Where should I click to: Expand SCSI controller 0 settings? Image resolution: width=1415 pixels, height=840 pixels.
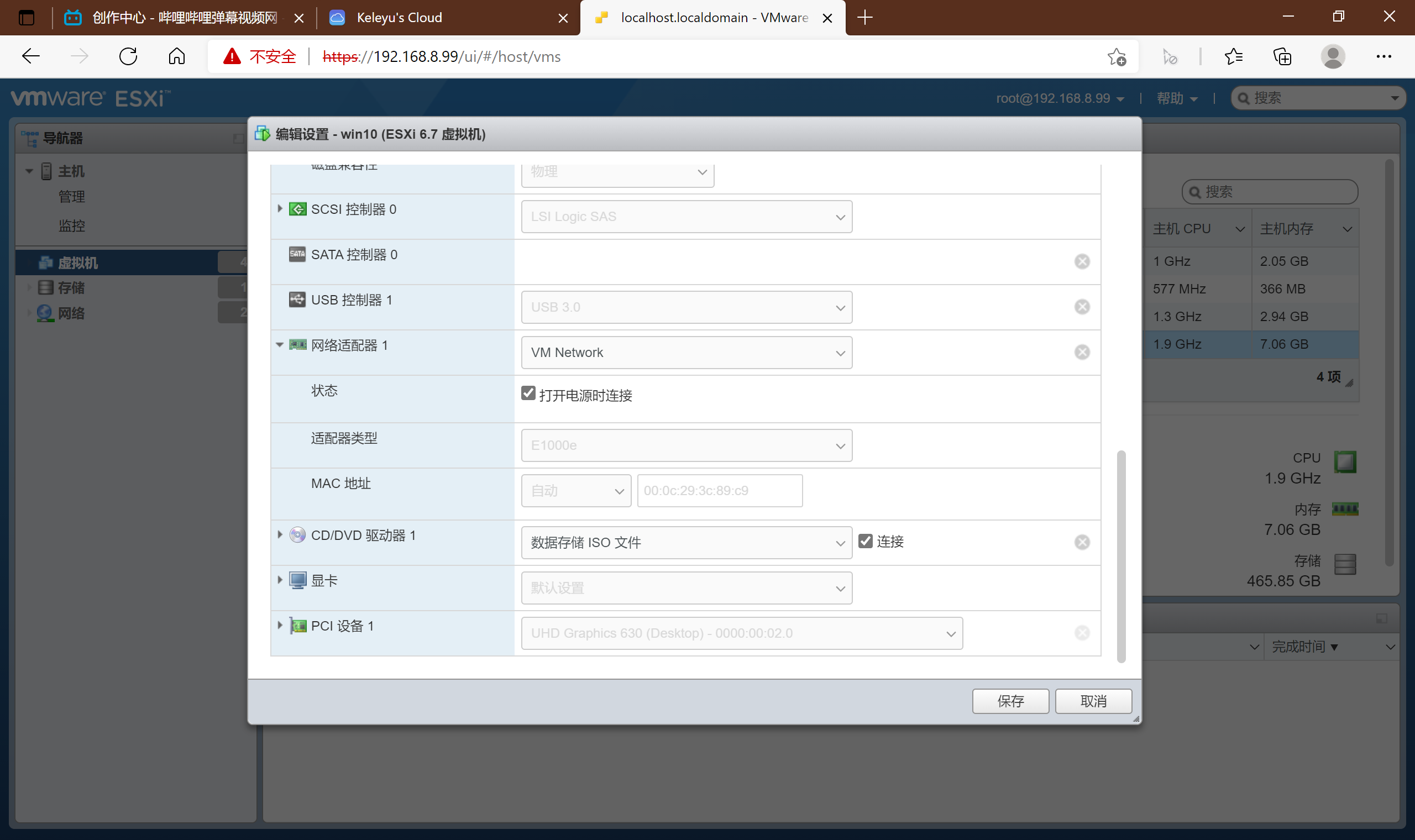[x=280, y=209]
